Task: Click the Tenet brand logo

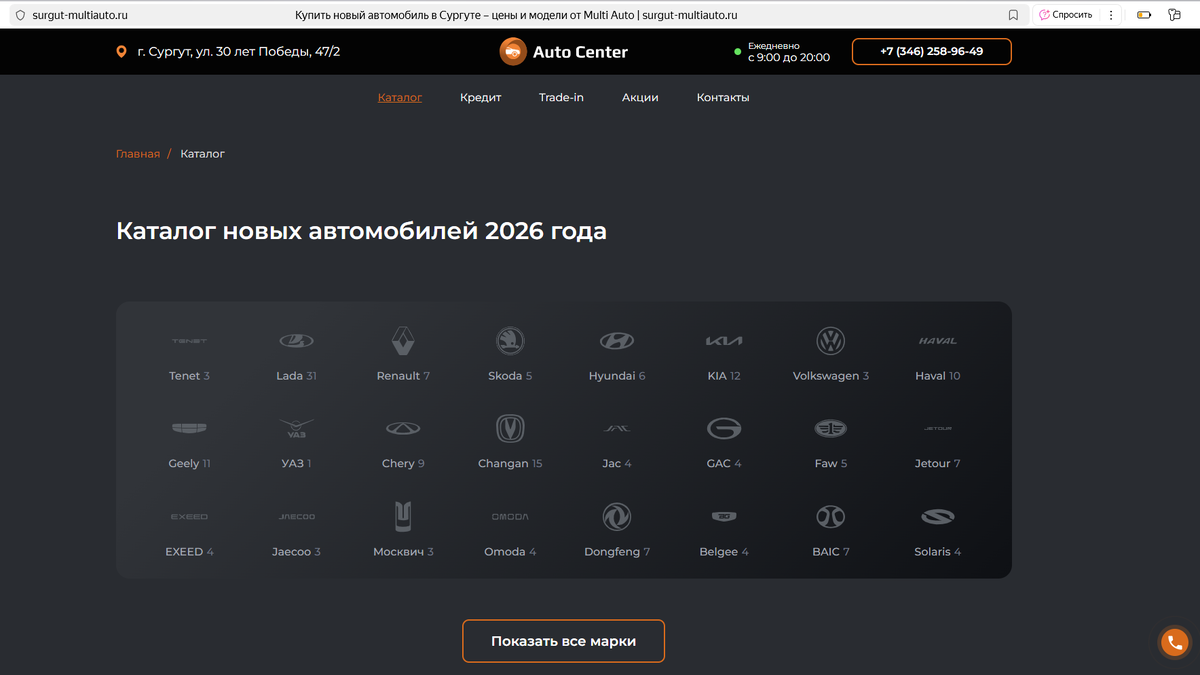Action: [189, 341]
